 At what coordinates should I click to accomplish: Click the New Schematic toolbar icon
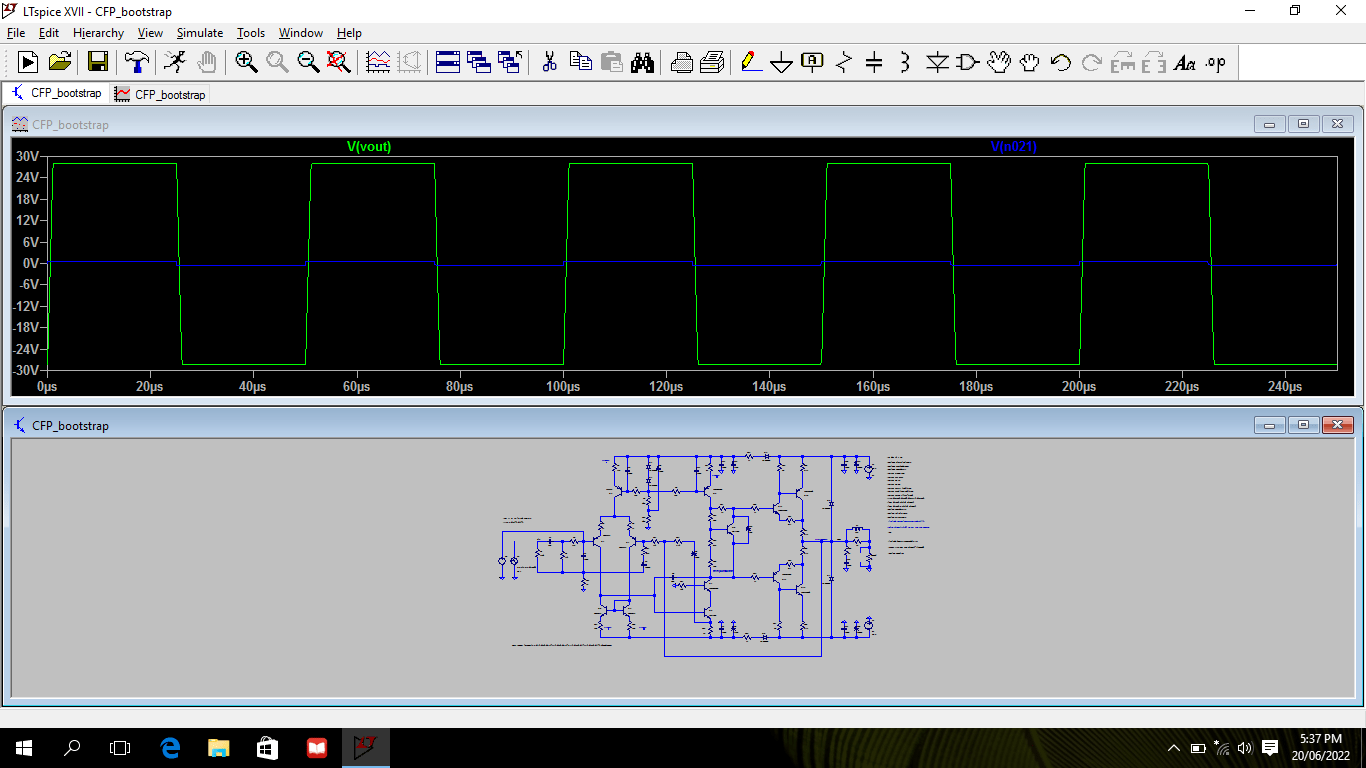28,62
